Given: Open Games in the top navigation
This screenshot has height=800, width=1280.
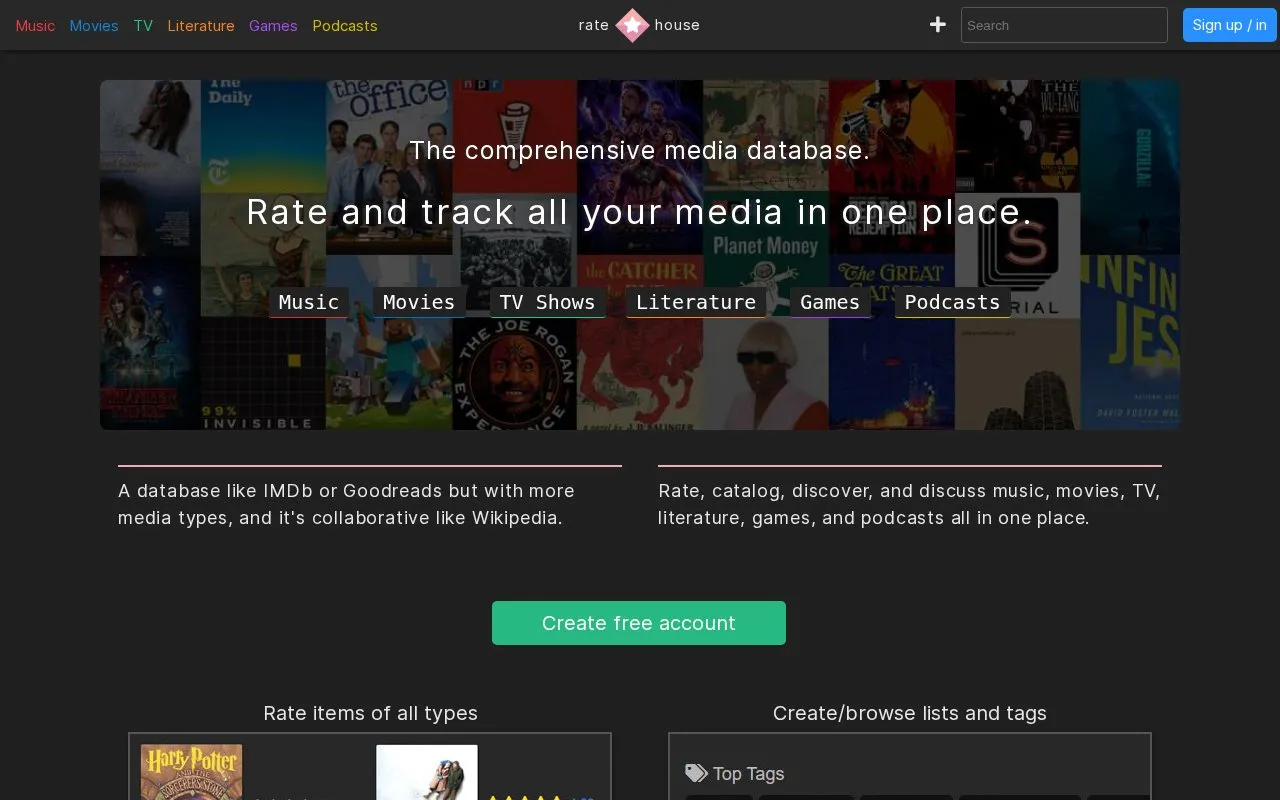Looking at the screenshot, I should tap(273, 25).
